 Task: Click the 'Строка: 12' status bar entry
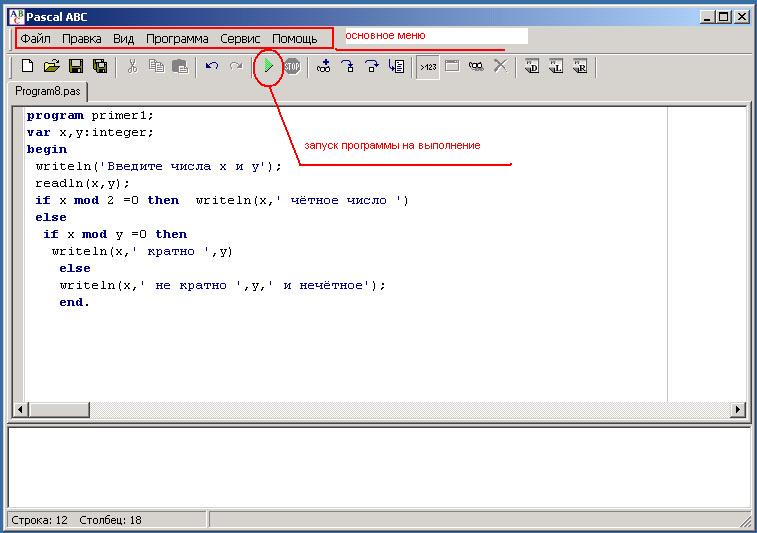pyautogui.click(x=39, y=520)
